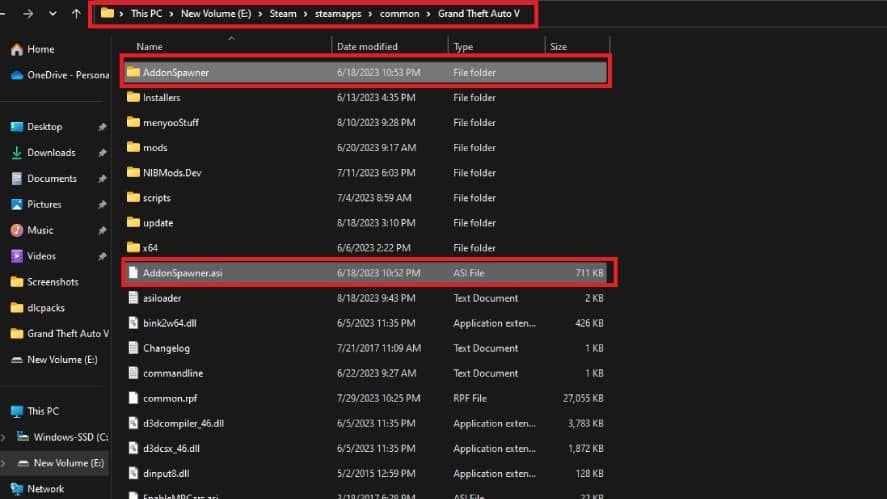The image size is (887, 499).
Task: Go forward with the navigation arrow
Action: pos(28,14)
